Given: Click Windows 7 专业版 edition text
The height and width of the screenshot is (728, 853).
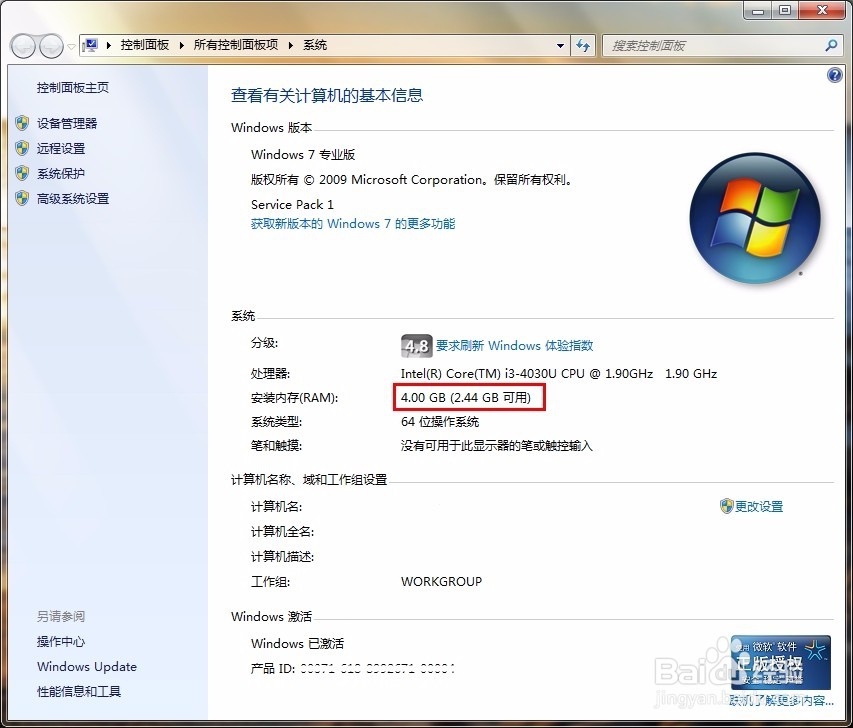Looking at the screenshot, I should tap(303, 155).
